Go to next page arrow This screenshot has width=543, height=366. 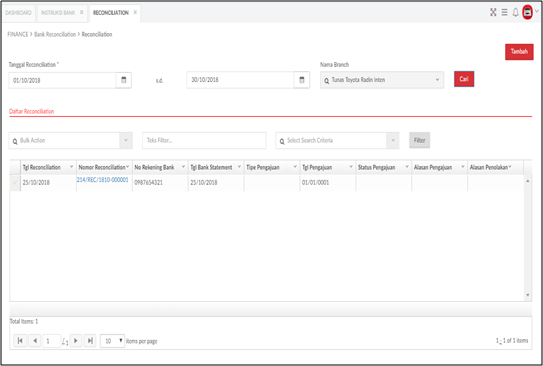(x=76, y=341)
